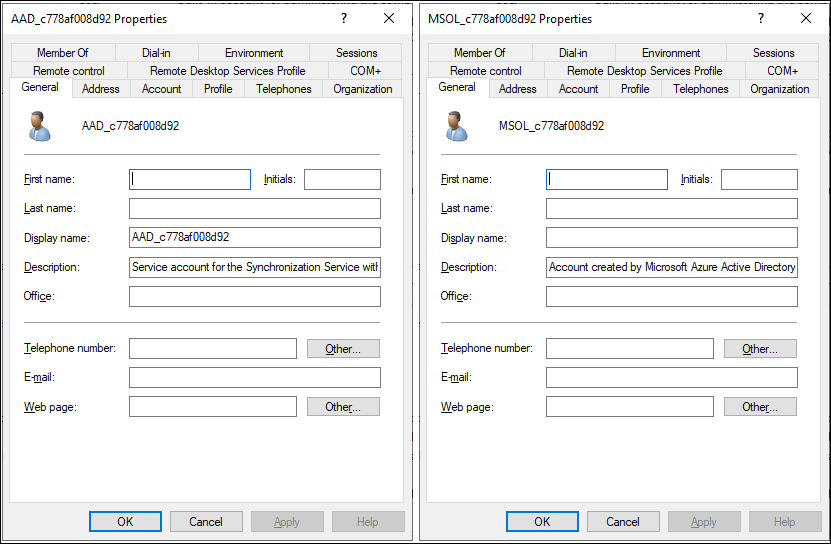Open the Remote control tab in the MSOL window
This screenshot has width=831, height=544.
pos(486,71)
